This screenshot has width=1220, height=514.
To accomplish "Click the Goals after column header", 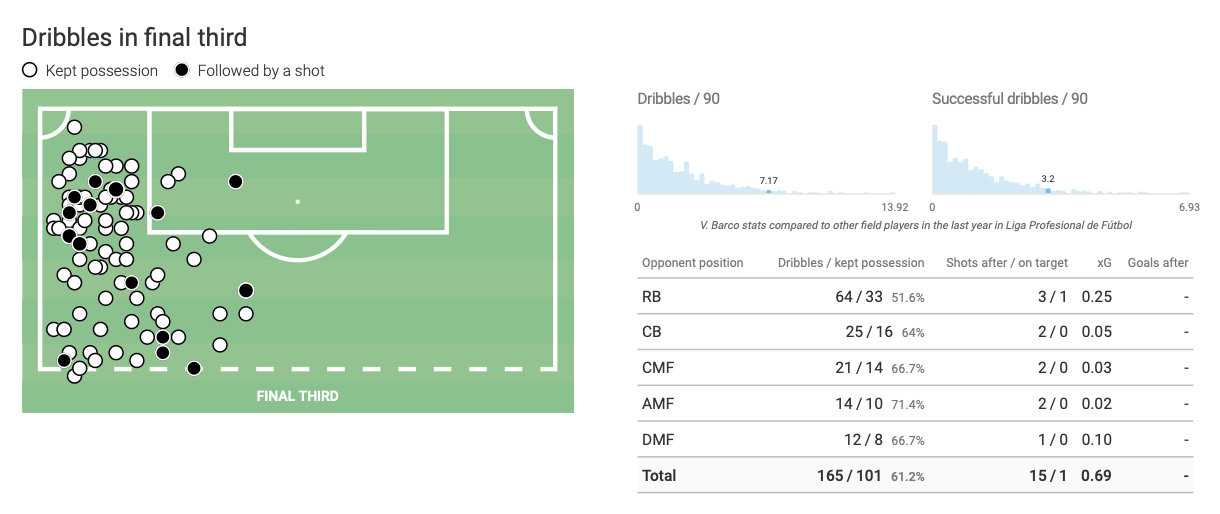I will (1158, 263).
